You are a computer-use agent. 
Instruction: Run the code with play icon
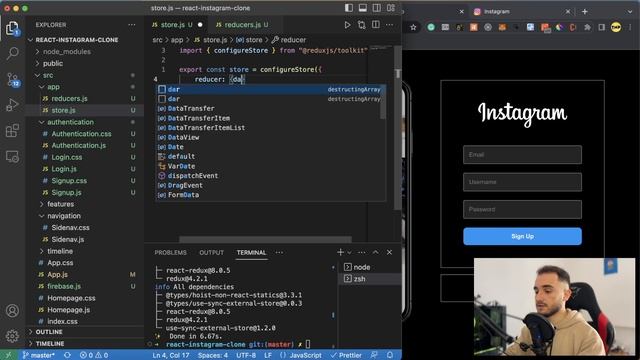click(347, 25)
